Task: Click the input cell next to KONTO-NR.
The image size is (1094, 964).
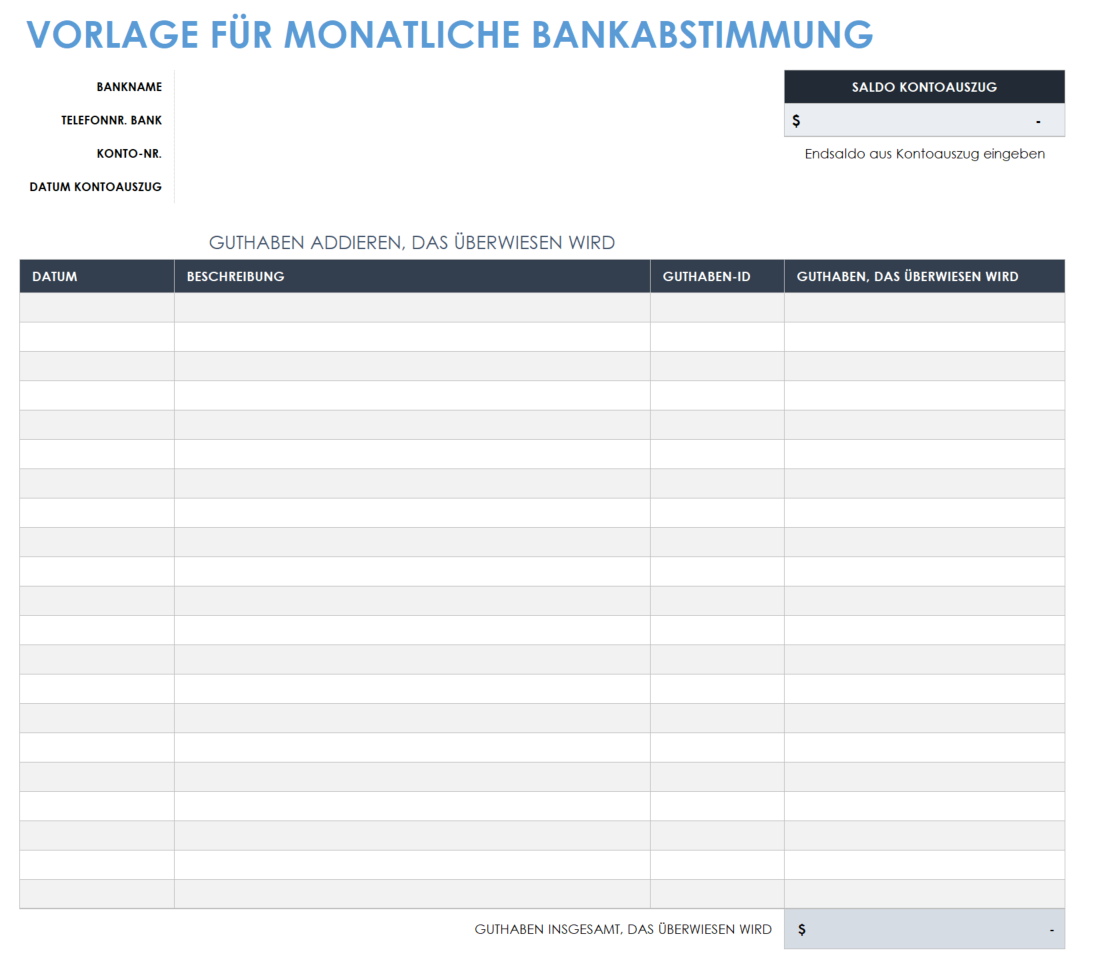Action: (x=479, y=153)
